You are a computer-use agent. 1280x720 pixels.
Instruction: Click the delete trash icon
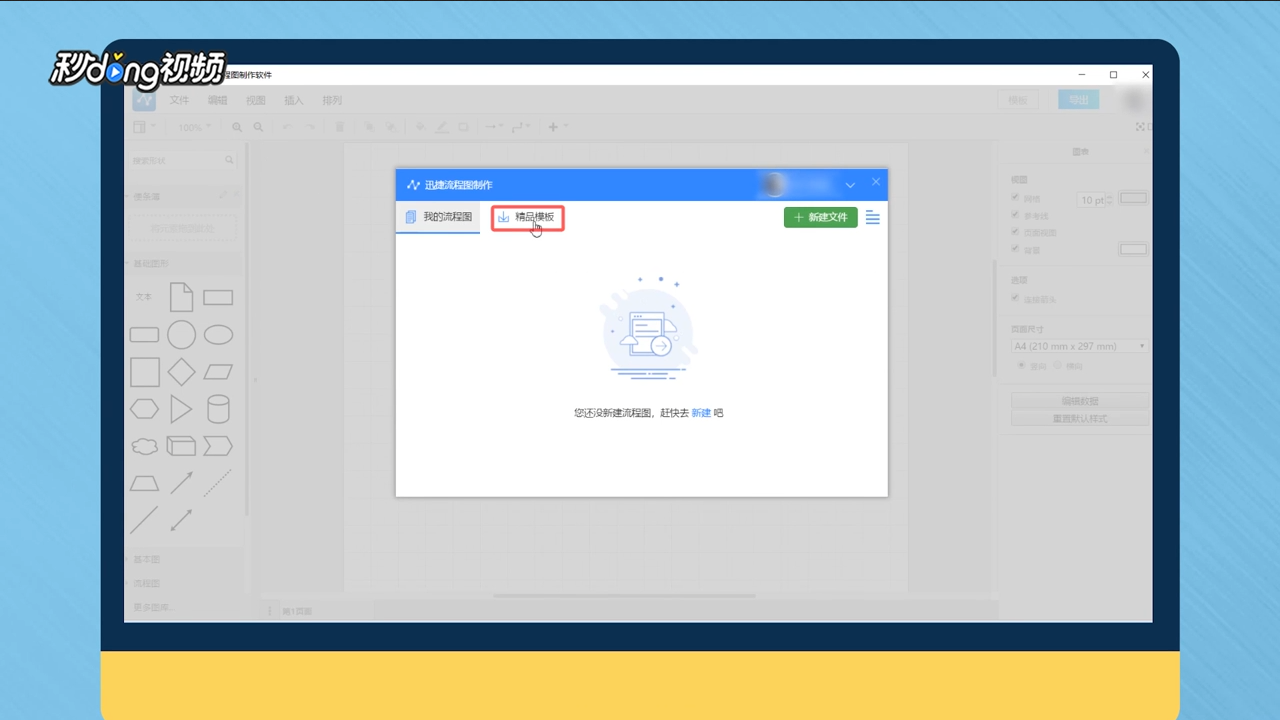tap(340, 127)
